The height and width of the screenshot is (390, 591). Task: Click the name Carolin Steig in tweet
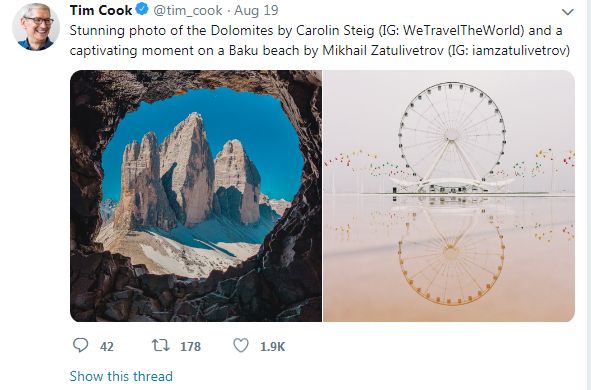click(x=335, y=31)
